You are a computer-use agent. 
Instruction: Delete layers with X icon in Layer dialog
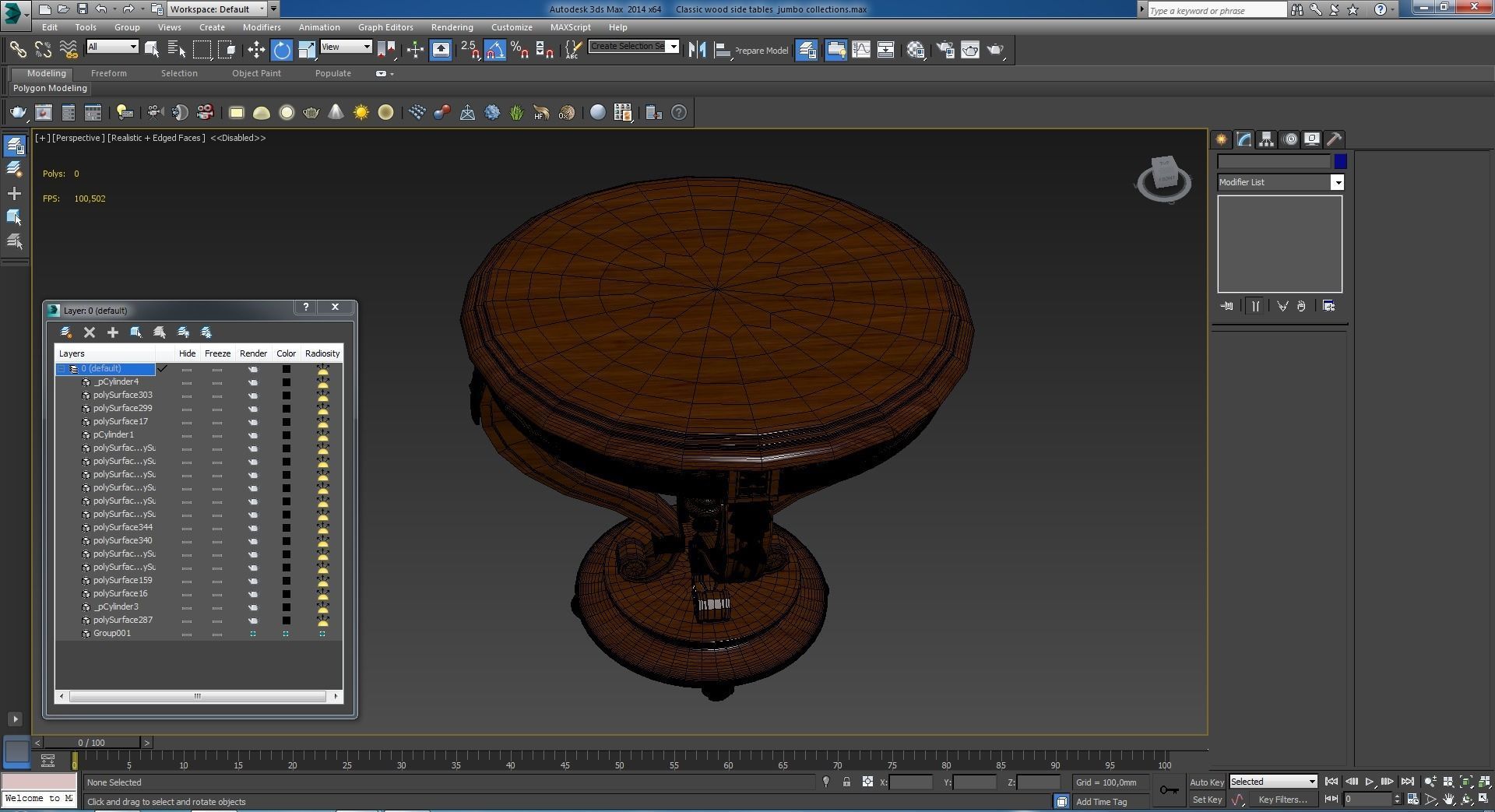[90, 332]
